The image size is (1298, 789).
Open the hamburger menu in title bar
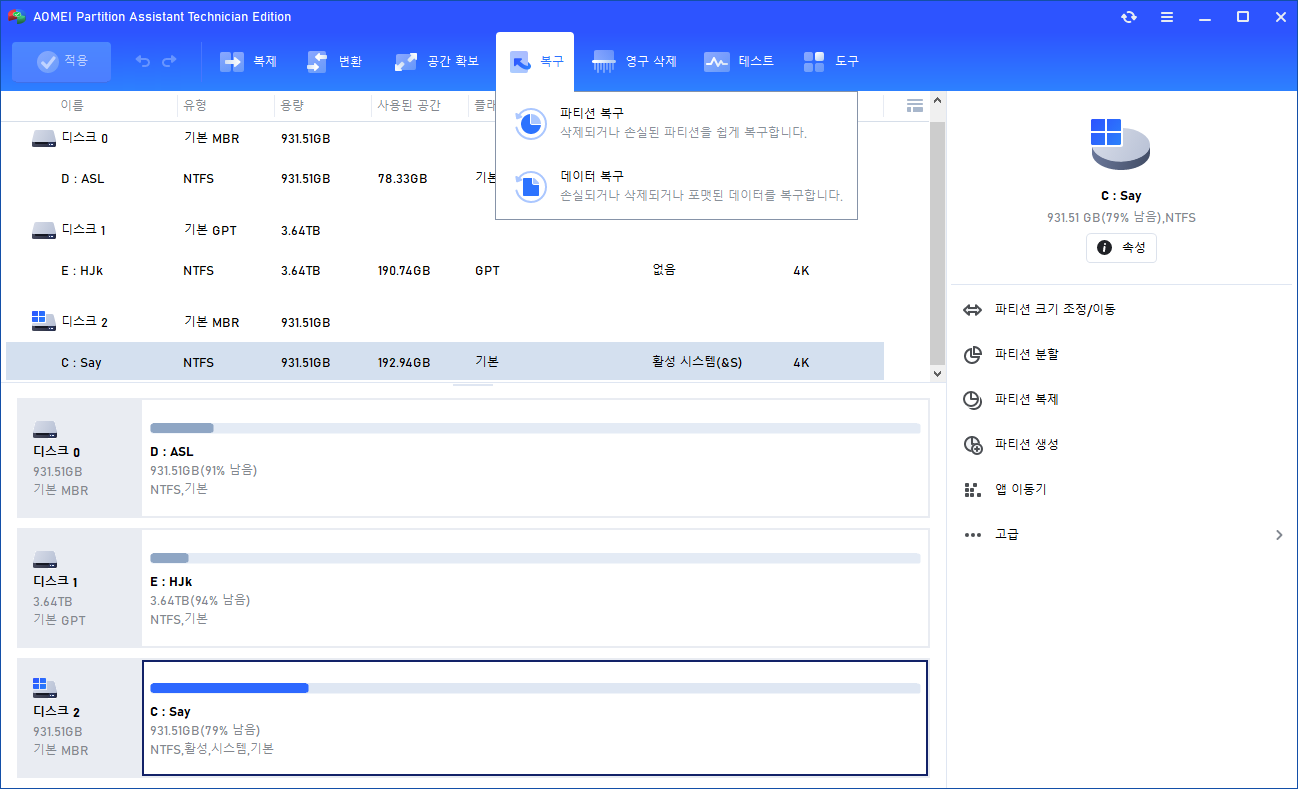(1167, 17)
